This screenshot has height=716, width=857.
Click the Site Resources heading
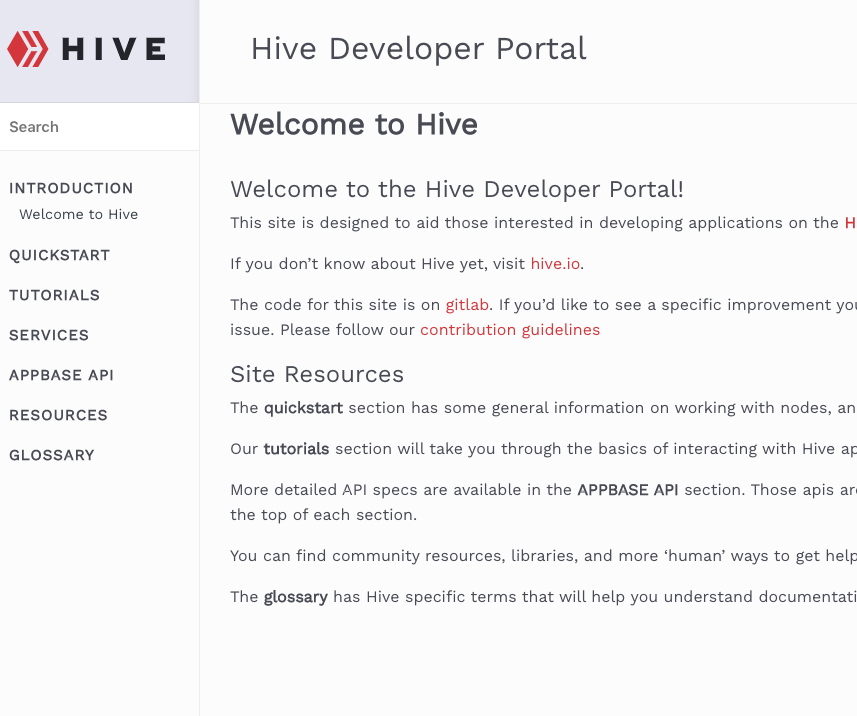(317, 374)
